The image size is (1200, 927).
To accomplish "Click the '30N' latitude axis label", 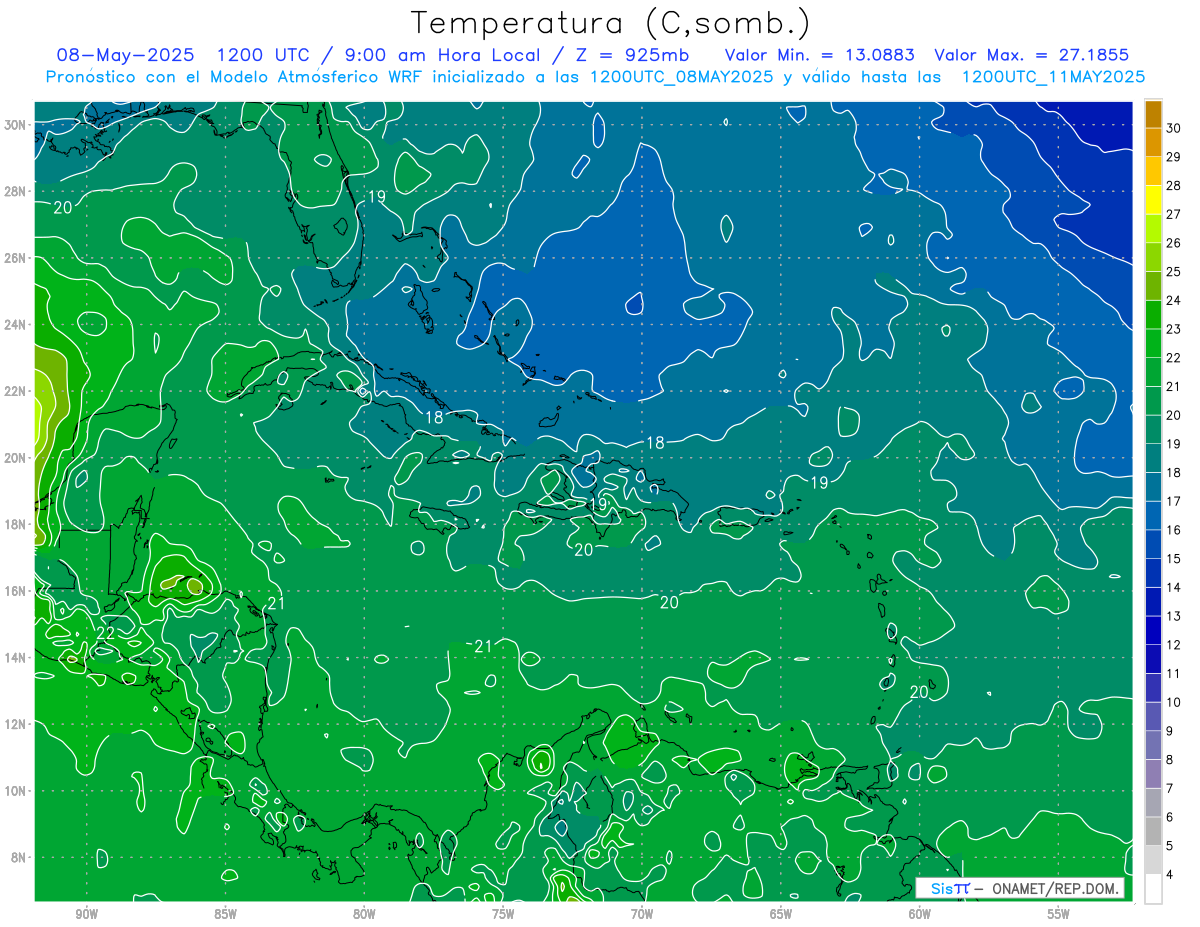I will [15, 124].
